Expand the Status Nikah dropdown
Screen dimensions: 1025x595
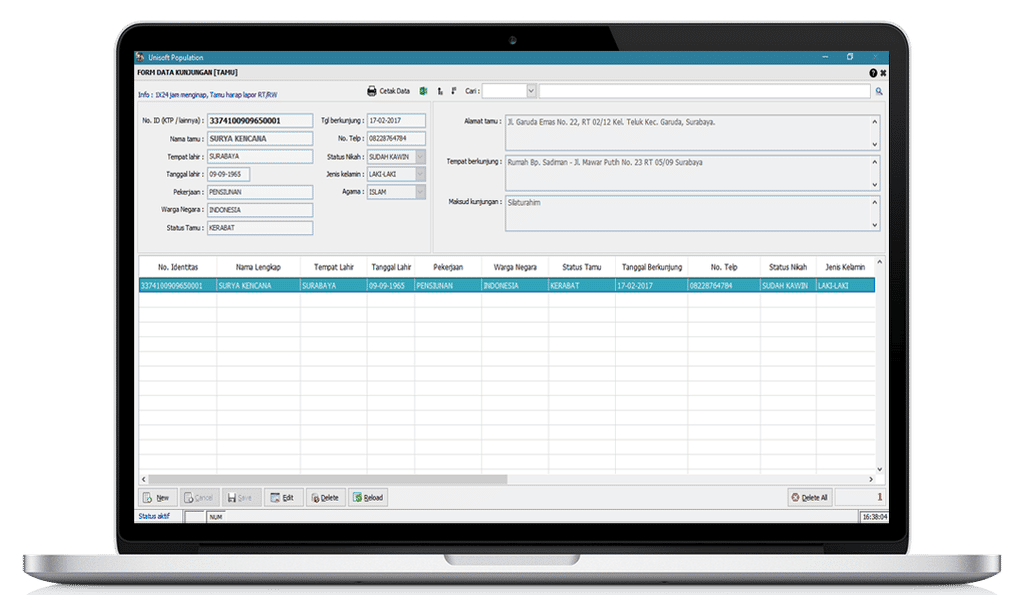pyautogui.click(x=421, y=157)
